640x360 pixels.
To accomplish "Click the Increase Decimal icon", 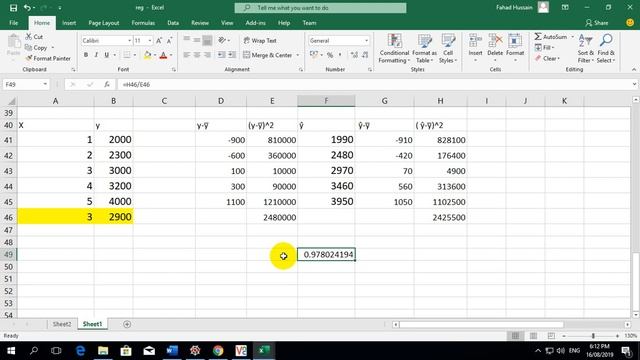I will pyautogui.click(x=354, y=55).
